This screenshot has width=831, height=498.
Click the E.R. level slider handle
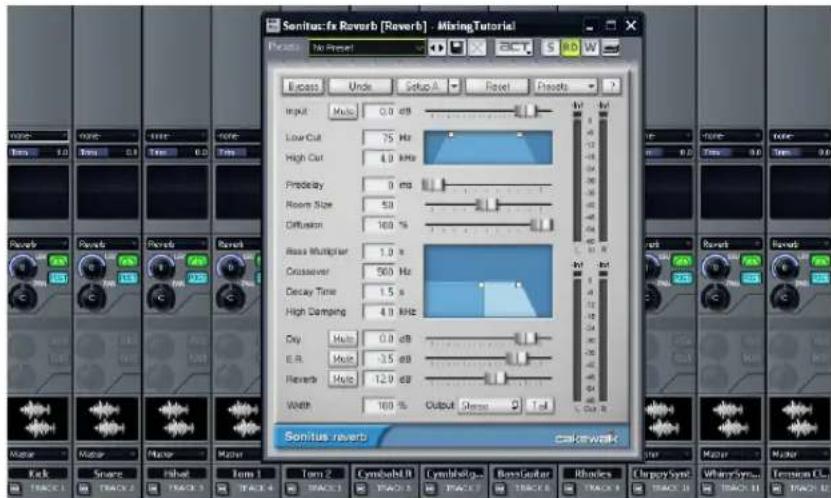click(x=517, y=358)
